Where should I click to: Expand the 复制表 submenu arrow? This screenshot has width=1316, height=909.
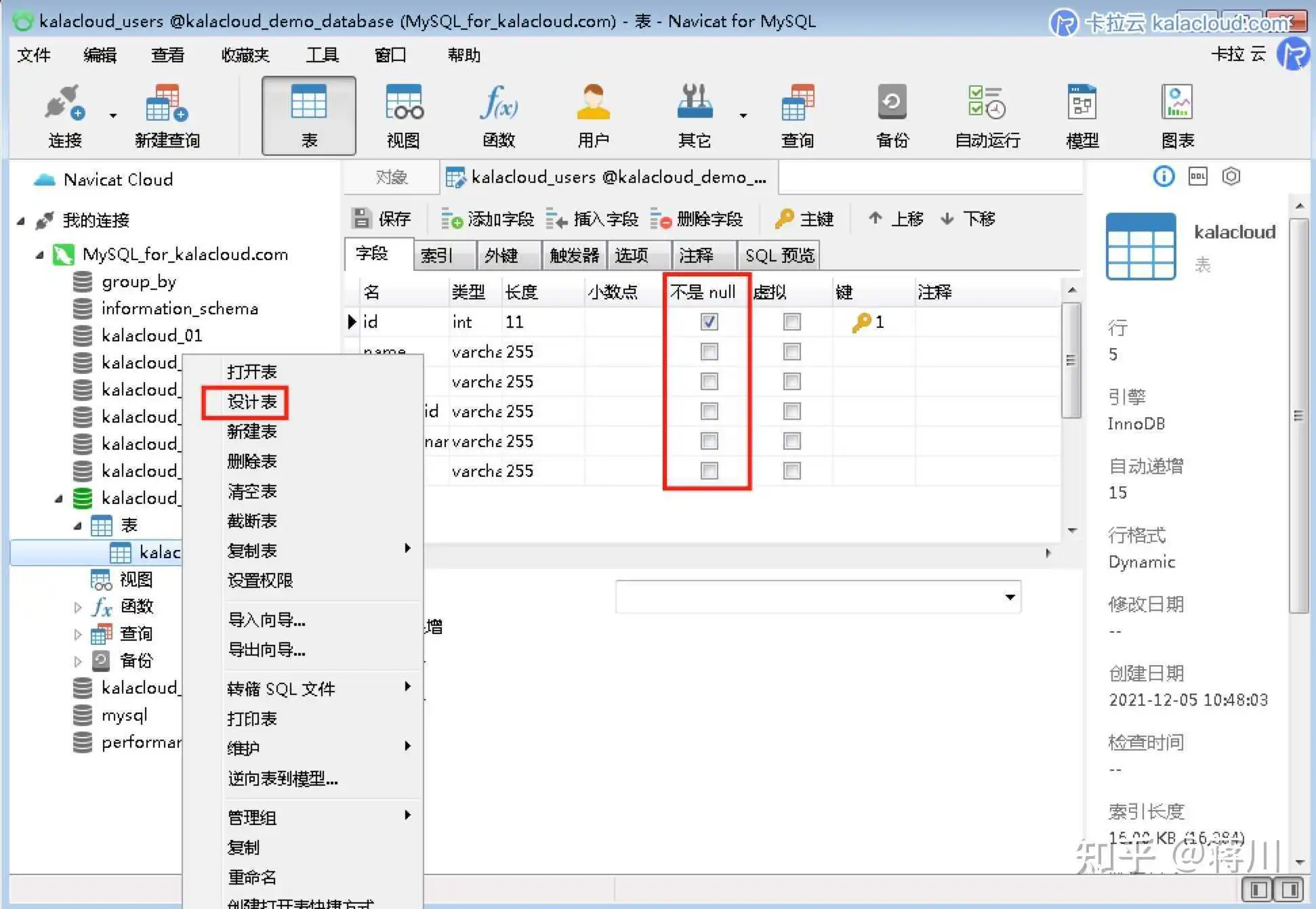pos(407,549)
